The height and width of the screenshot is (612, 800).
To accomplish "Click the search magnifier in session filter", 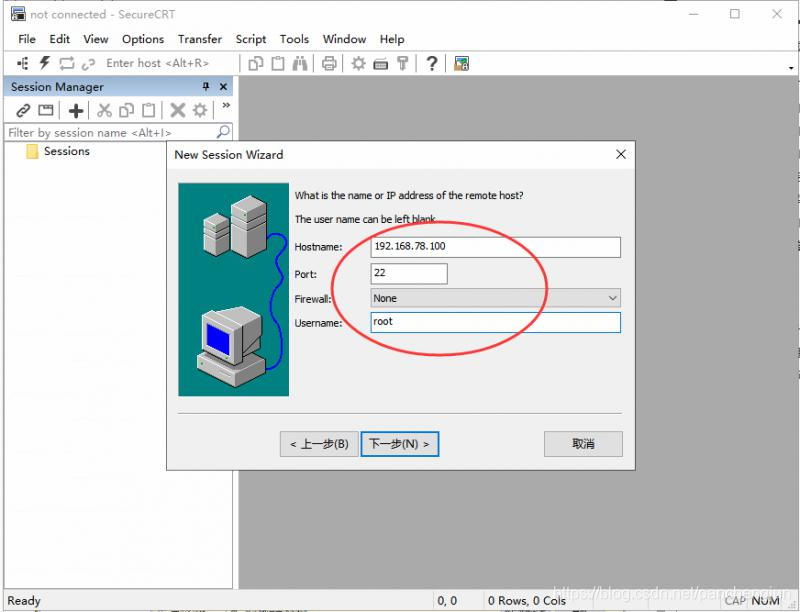I will (x=223, y=132).
